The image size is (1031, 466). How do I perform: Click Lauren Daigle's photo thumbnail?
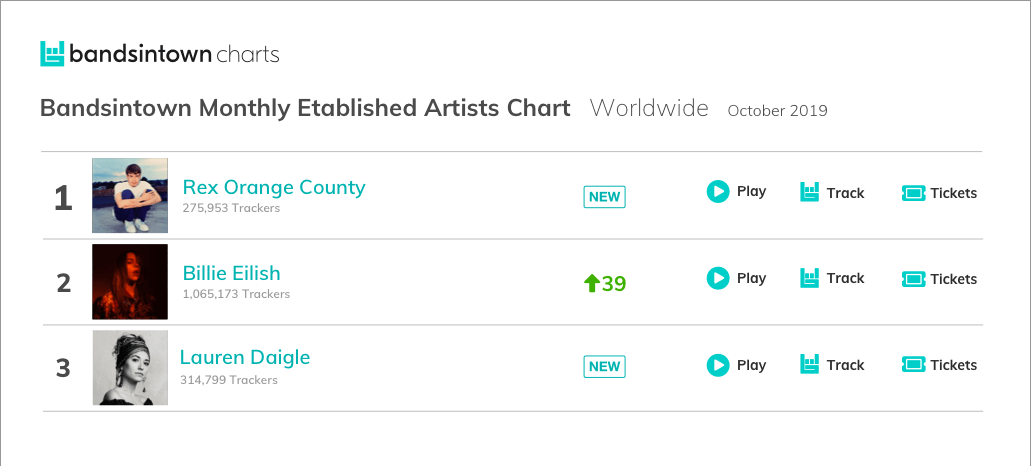tap(130, 367)
